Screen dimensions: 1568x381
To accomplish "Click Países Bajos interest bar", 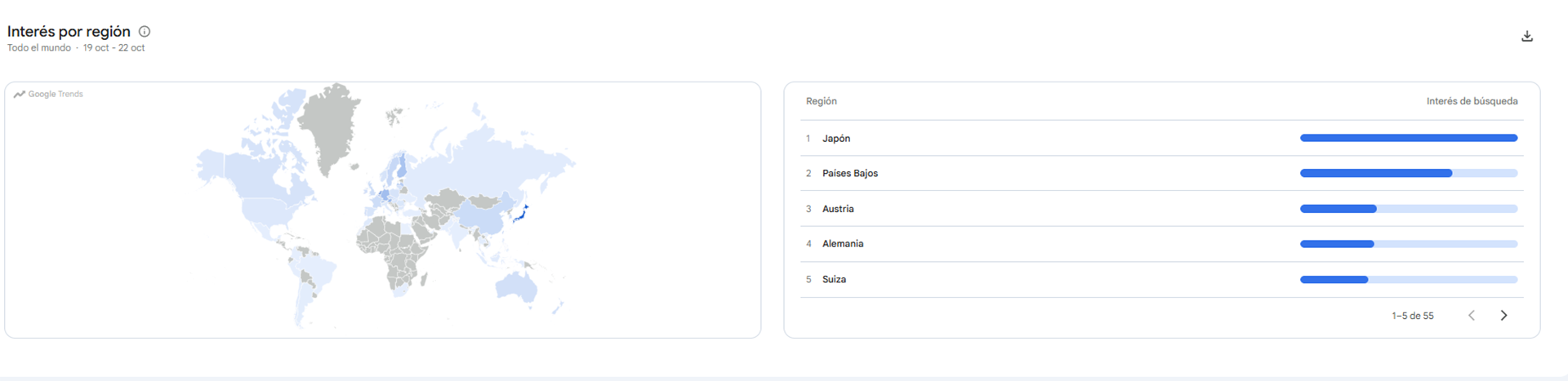I will [1409, 173].
